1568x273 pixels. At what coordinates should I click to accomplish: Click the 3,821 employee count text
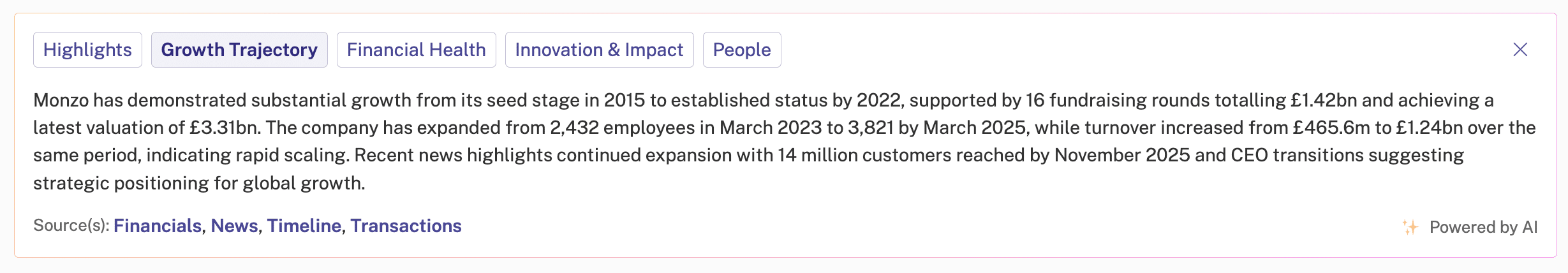(x=871, y=128)
